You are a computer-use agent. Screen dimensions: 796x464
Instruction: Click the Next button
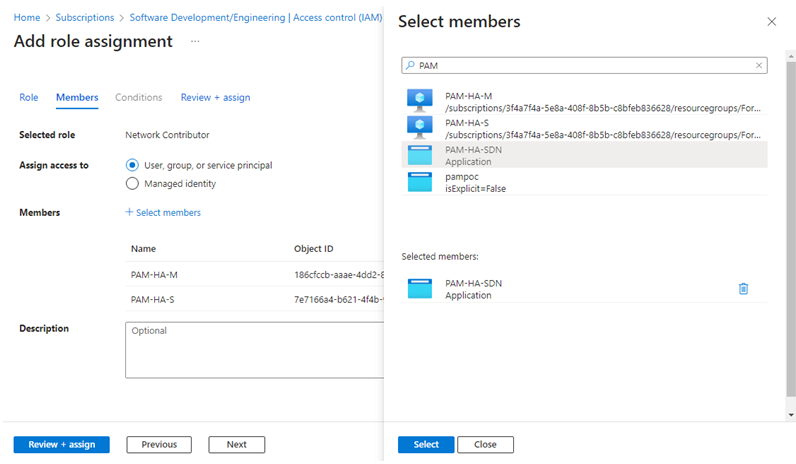[237, 444]
